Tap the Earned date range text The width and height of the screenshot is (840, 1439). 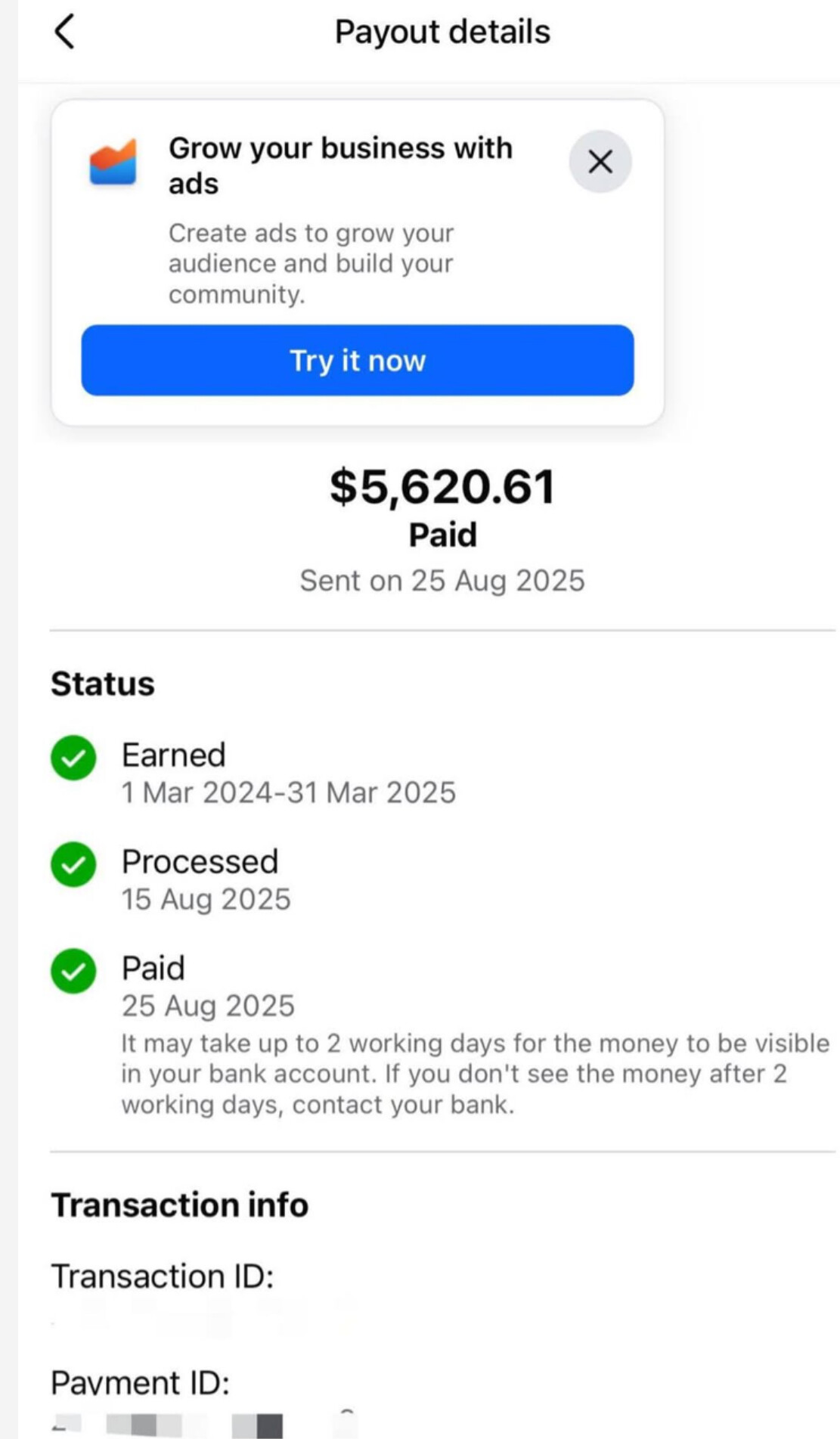[289, 792]
